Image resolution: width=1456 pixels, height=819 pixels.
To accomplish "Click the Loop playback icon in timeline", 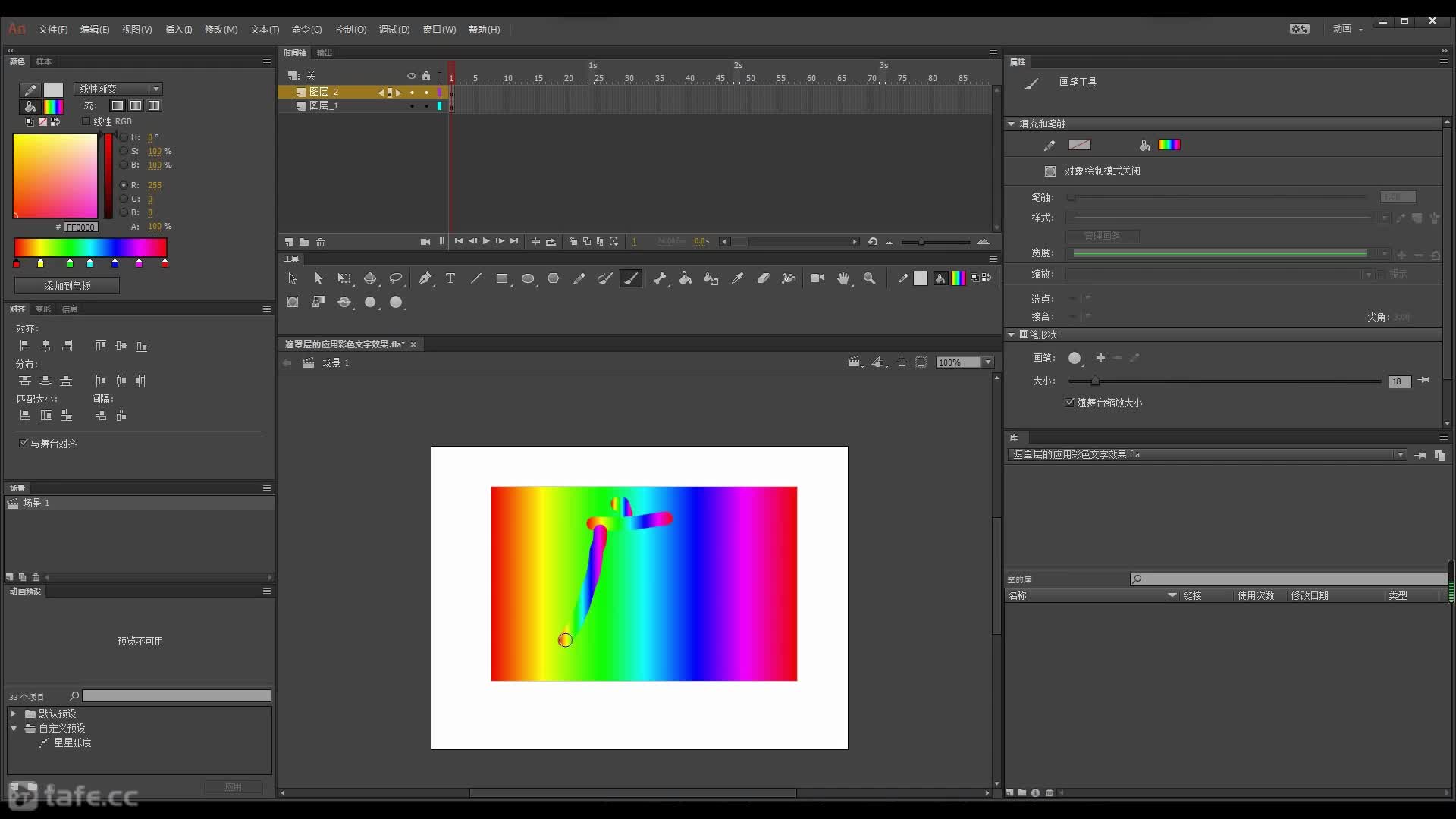I will [x=551, y=242].
